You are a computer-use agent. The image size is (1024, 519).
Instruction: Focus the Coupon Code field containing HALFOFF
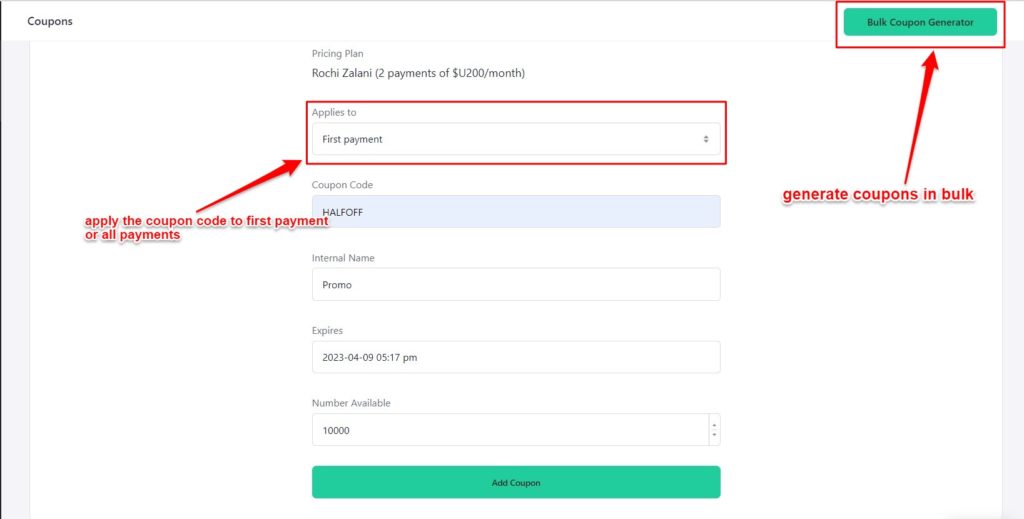[515, 212]
